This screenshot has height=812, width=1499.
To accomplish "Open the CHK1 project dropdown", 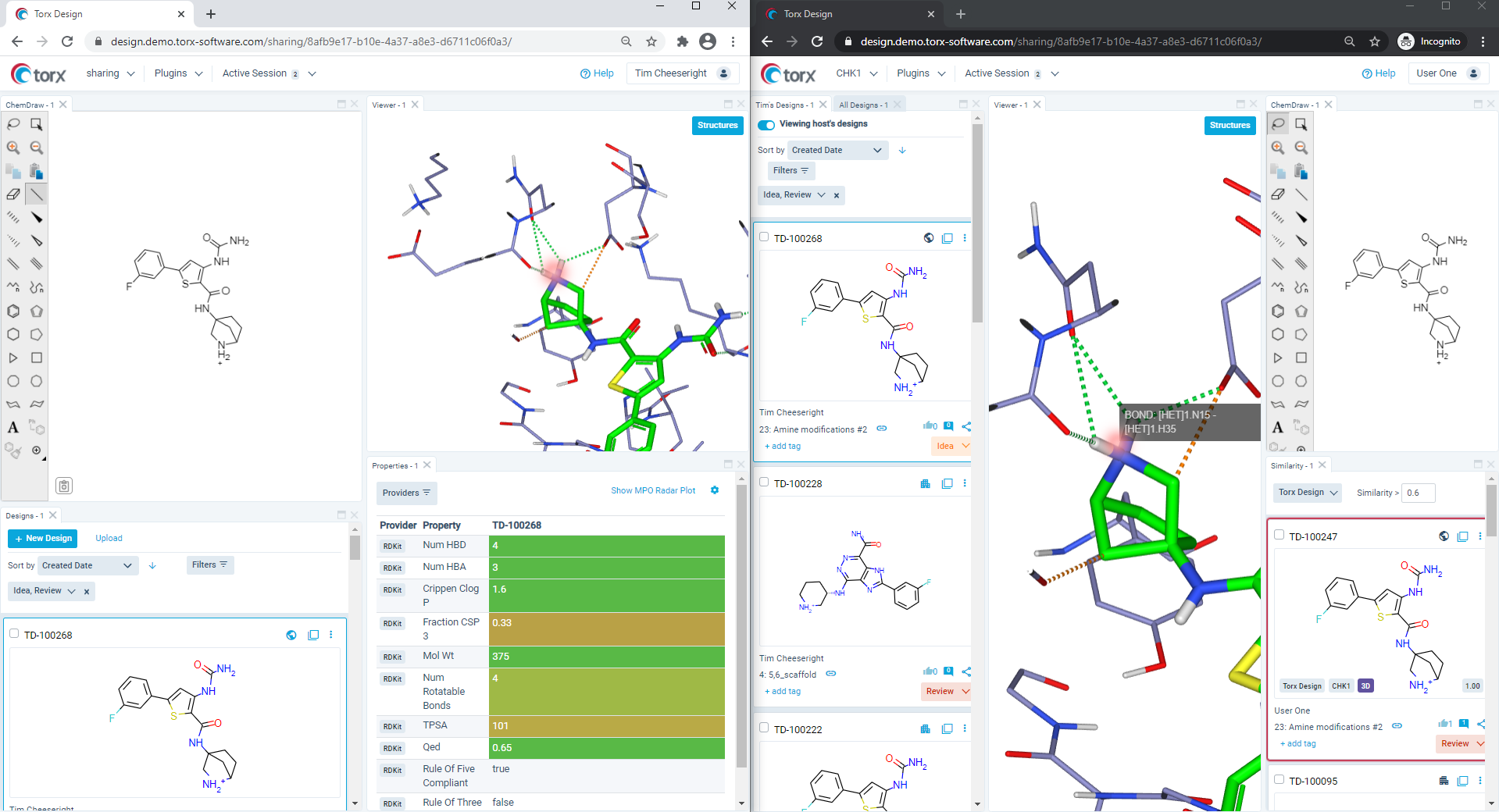I will click(x=856, y=73).
